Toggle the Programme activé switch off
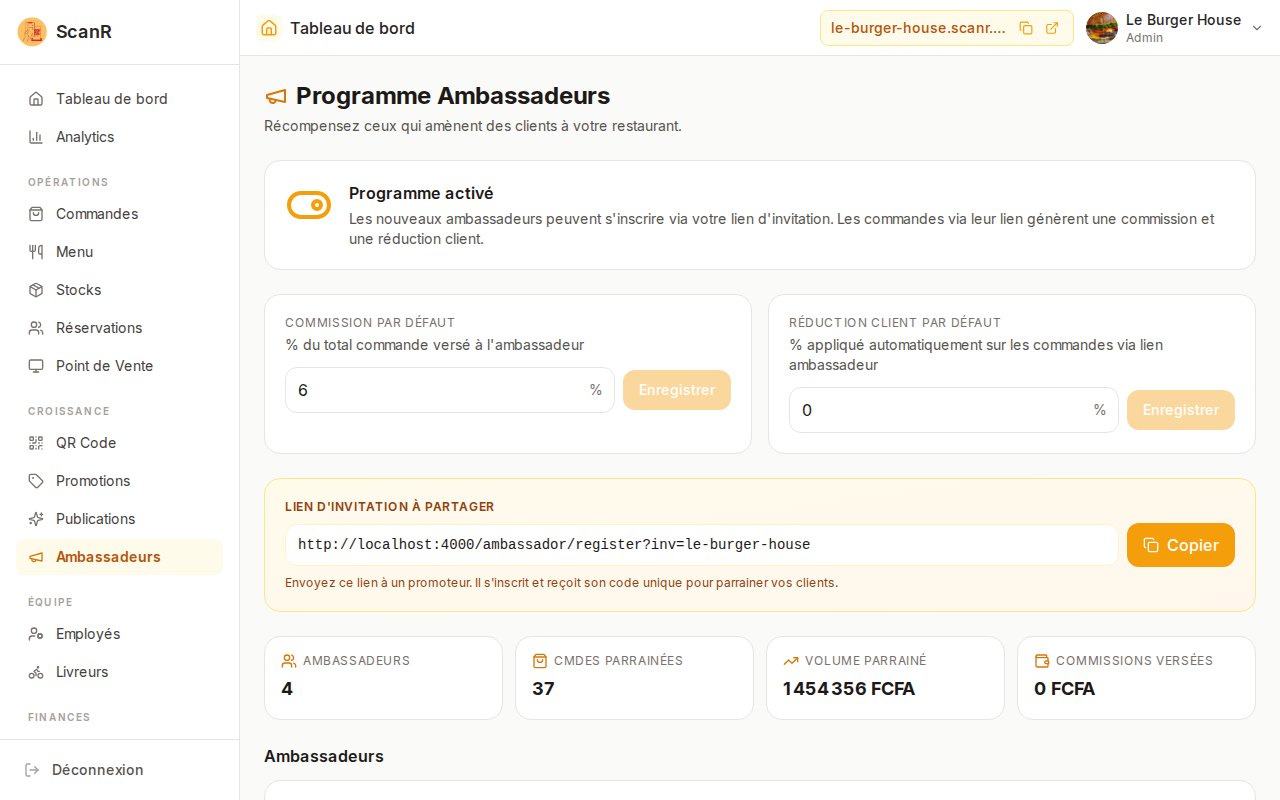 (309, 205)
